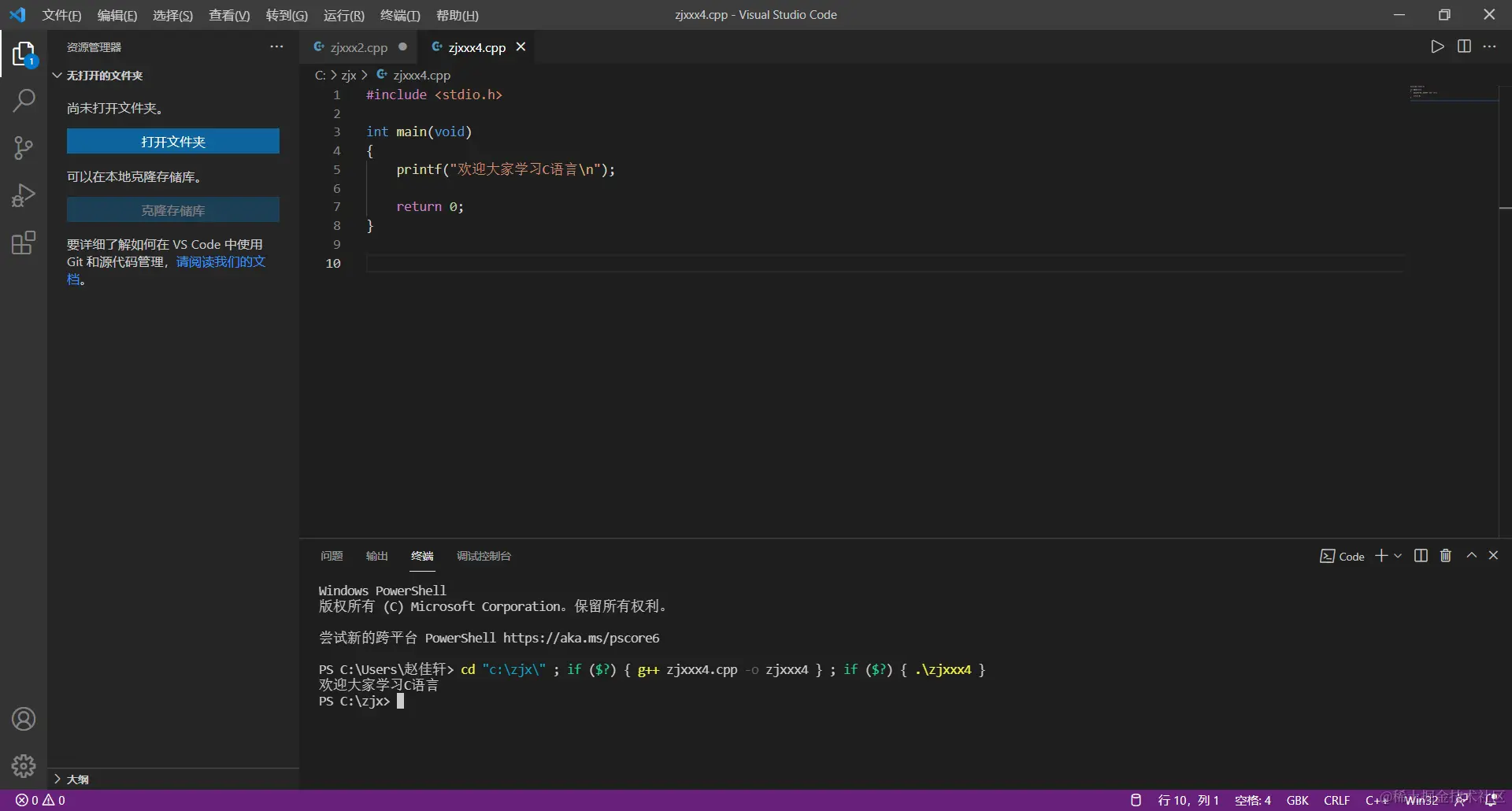This screenshot has width=1512, height=811.
Task: Click the feedback icon in status bar
Action: click(1461, 800)
